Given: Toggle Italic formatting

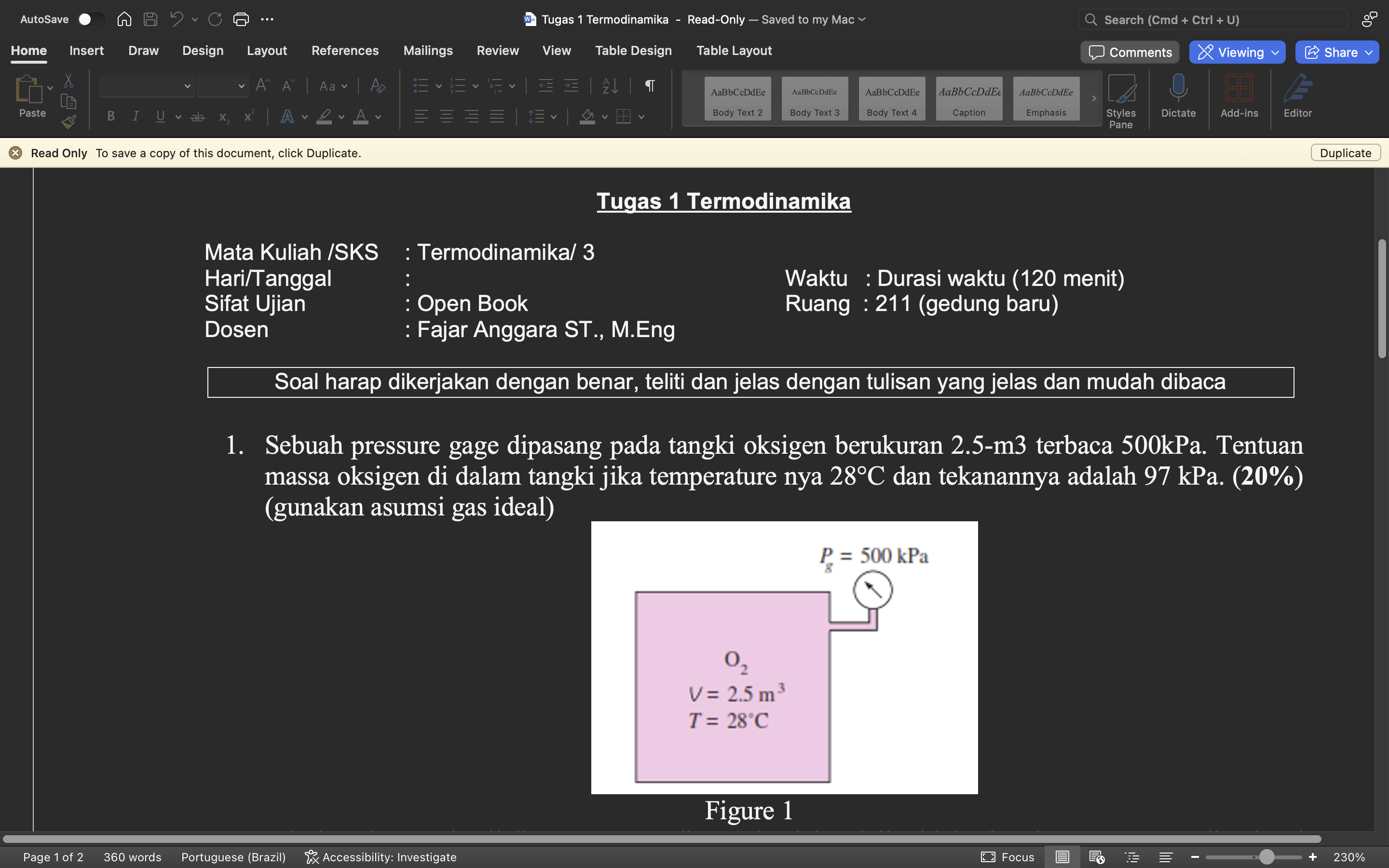Looking at the screenshot, I should pyautogui.click(x=136, y=117).
